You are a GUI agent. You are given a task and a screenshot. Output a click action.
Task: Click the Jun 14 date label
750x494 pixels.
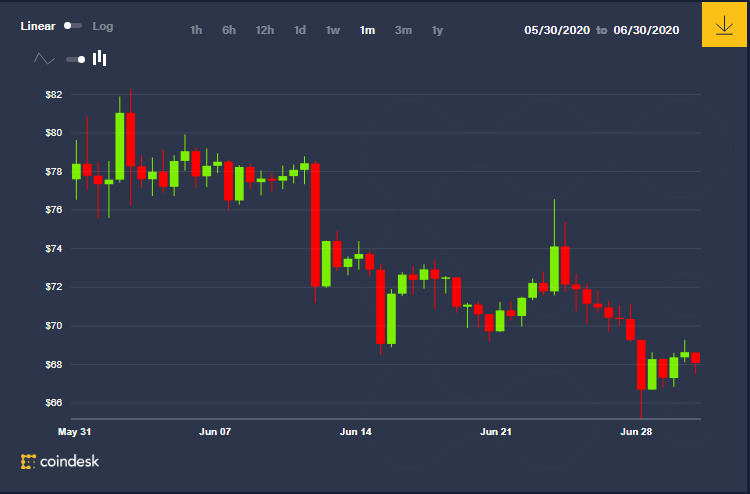[355, 432]
